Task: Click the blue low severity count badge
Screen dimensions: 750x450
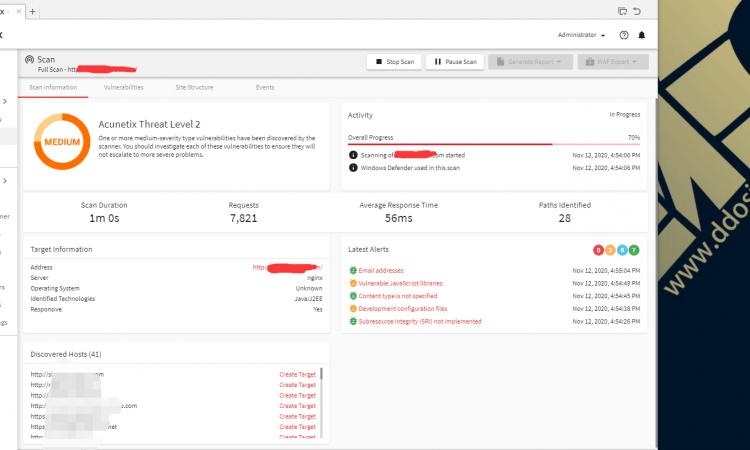Action: click(622, 250)
